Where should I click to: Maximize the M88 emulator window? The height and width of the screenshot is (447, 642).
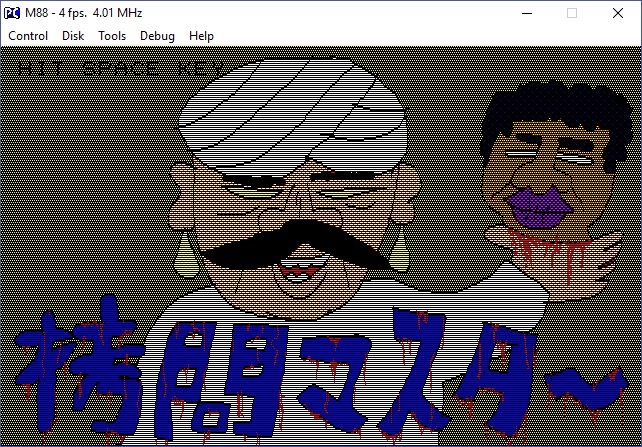pos(572,13)
